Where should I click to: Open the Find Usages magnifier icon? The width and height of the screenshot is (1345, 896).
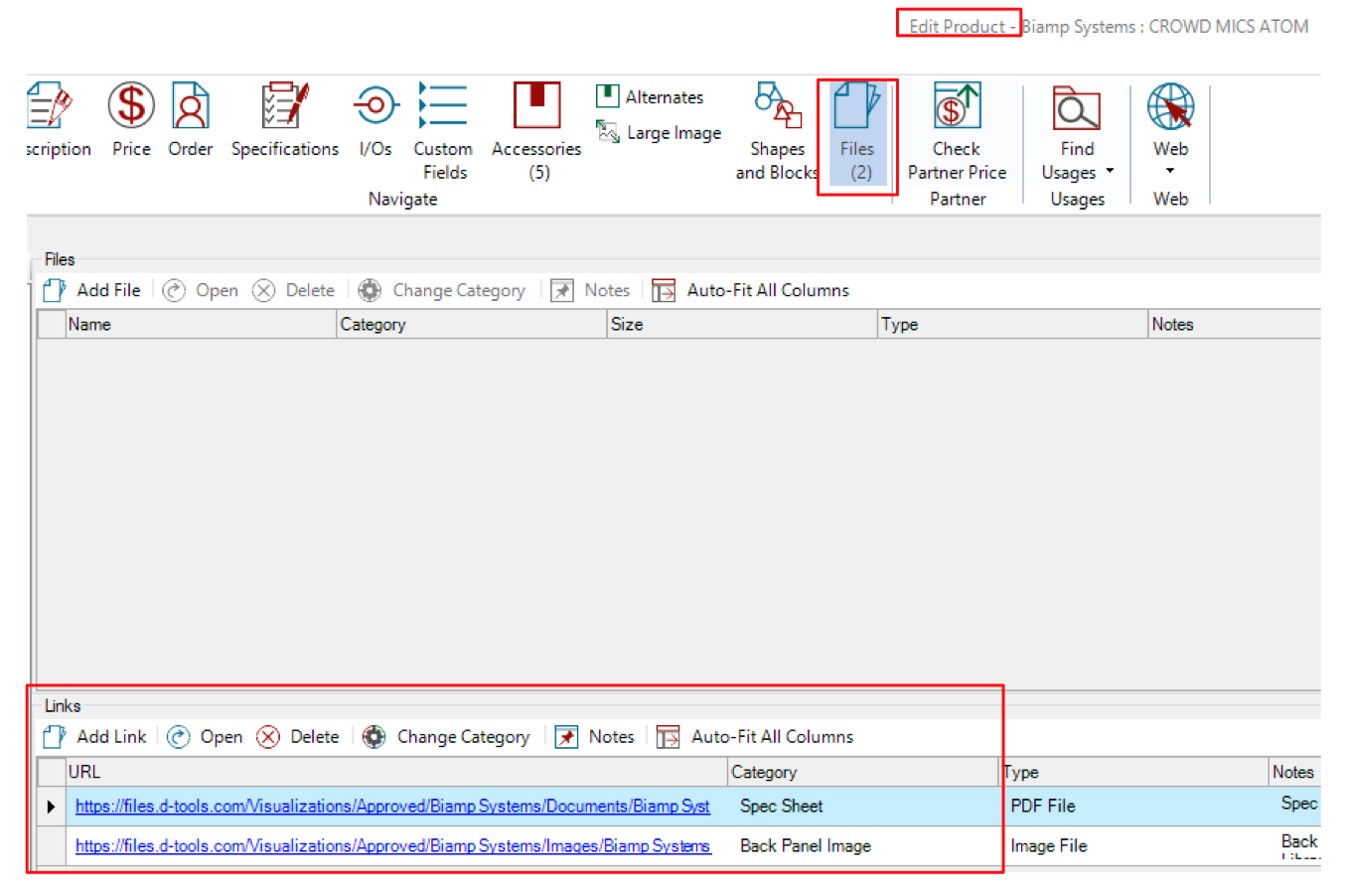tap(1077, 107)
